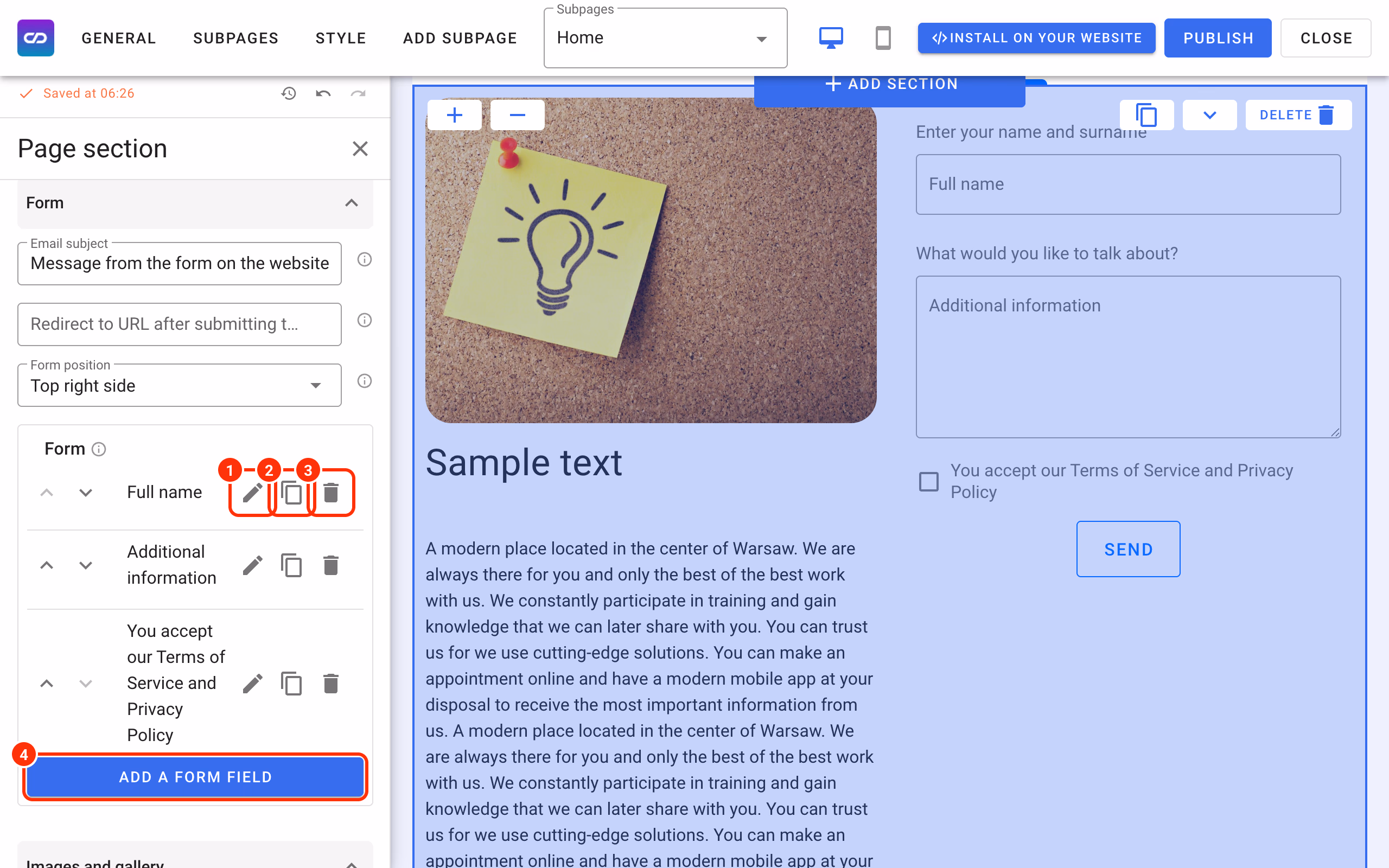Screen dimensions: 1389x868
Task: Click the Full name preview input
Action: (x=1128, y=184)
